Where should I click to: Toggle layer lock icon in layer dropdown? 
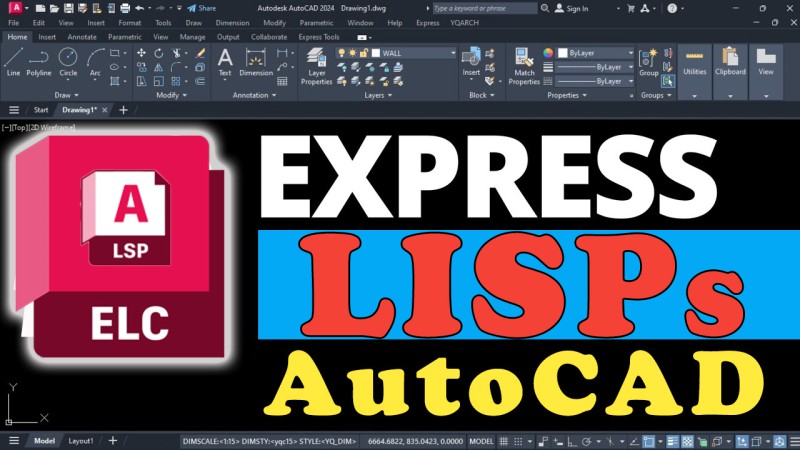[x=364, y=53]
